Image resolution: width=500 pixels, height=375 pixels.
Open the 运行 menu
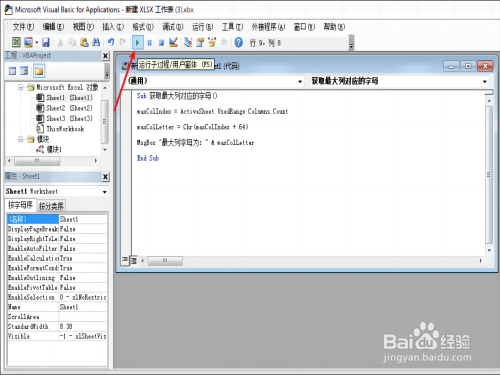pos(202,27)
